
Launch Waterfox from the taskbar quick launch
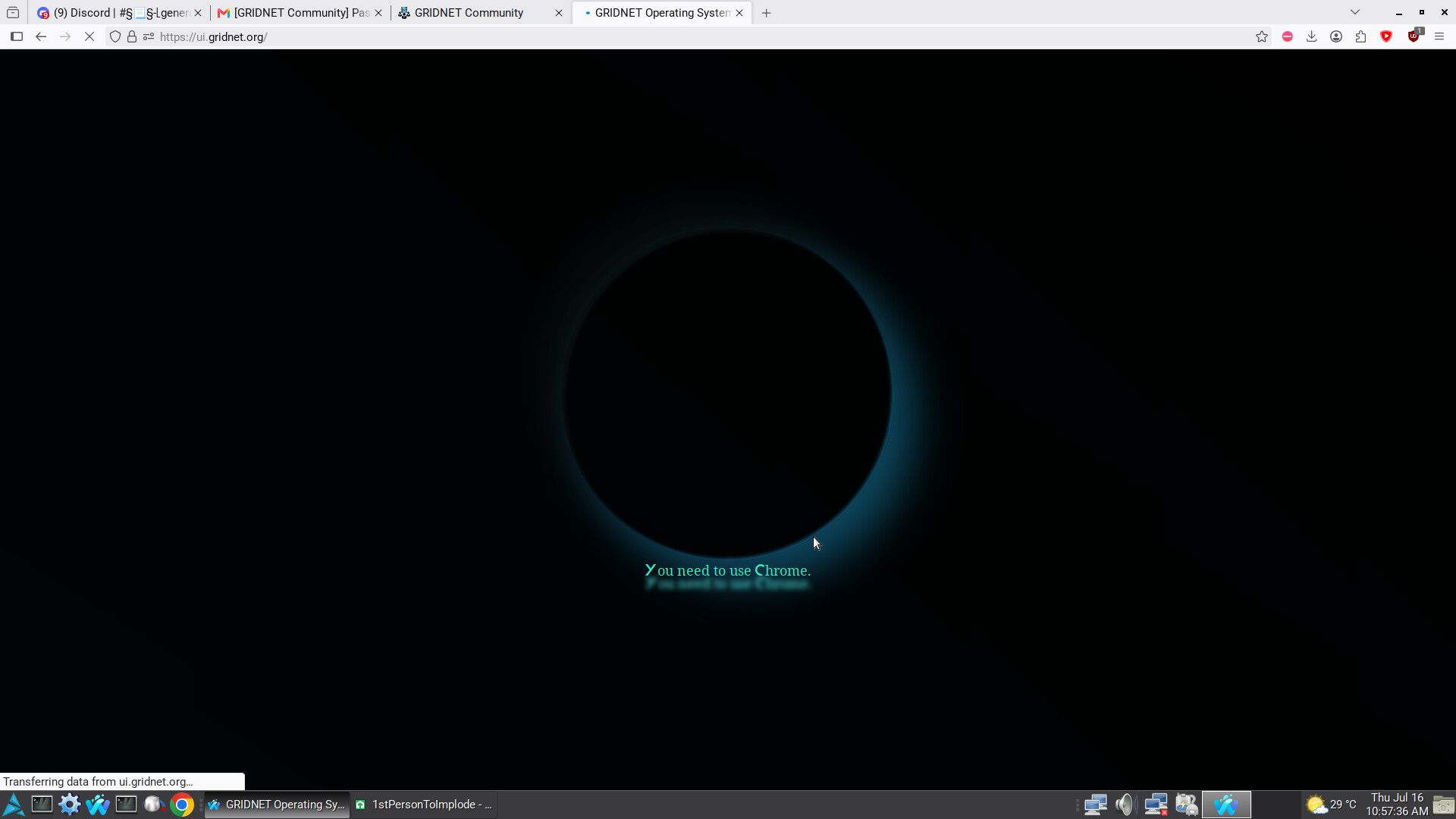pyautogui.click(x=98, y=804)
